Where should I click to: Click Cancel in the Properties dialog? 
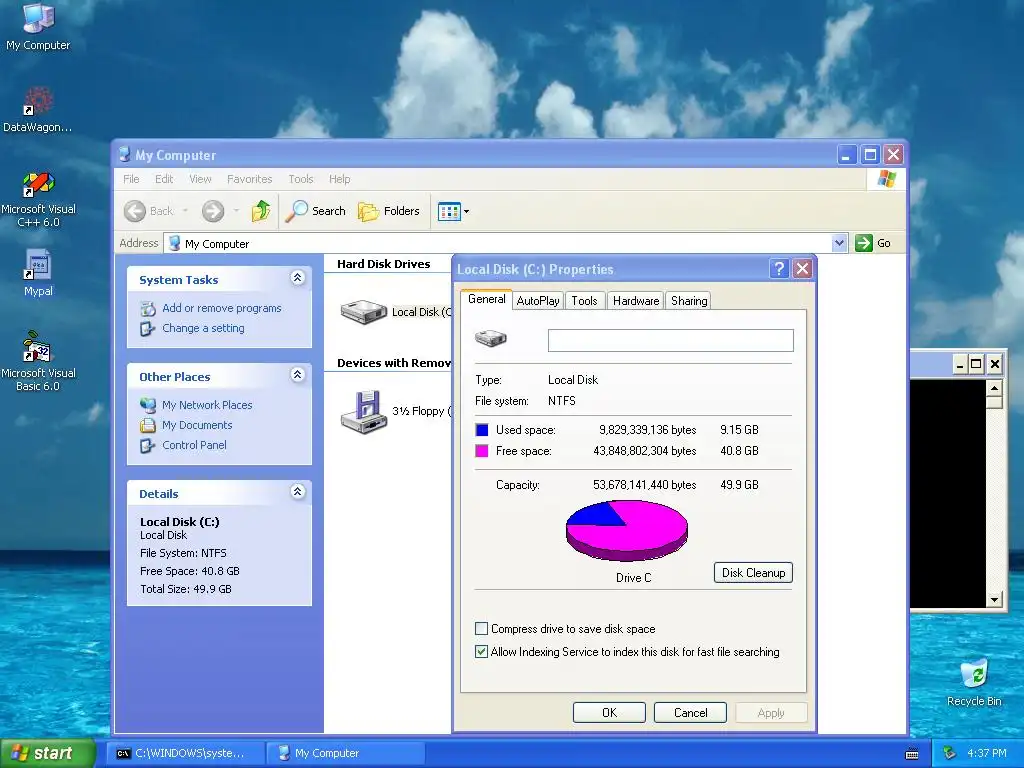(x=690, y=712)
